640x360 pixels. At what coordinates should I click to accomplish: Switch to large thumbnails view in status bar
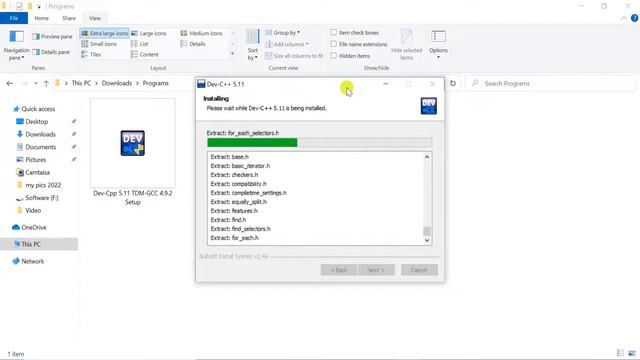pos(632,353)
